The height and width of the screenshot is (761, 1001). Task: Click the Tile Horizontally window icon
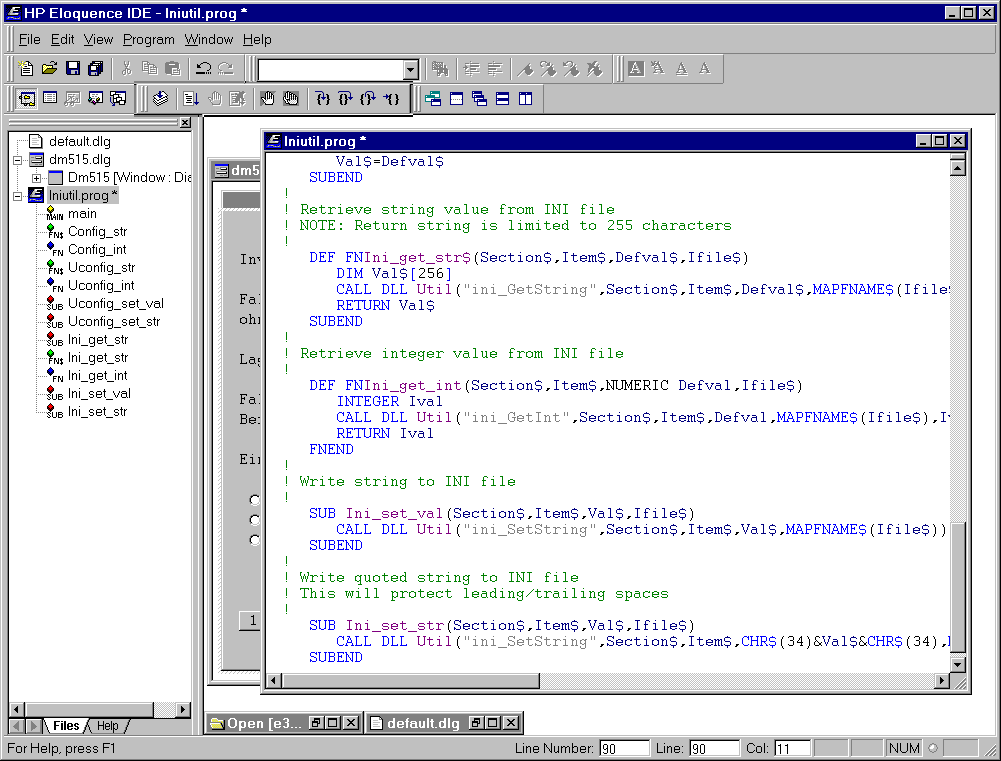(502, 98)
